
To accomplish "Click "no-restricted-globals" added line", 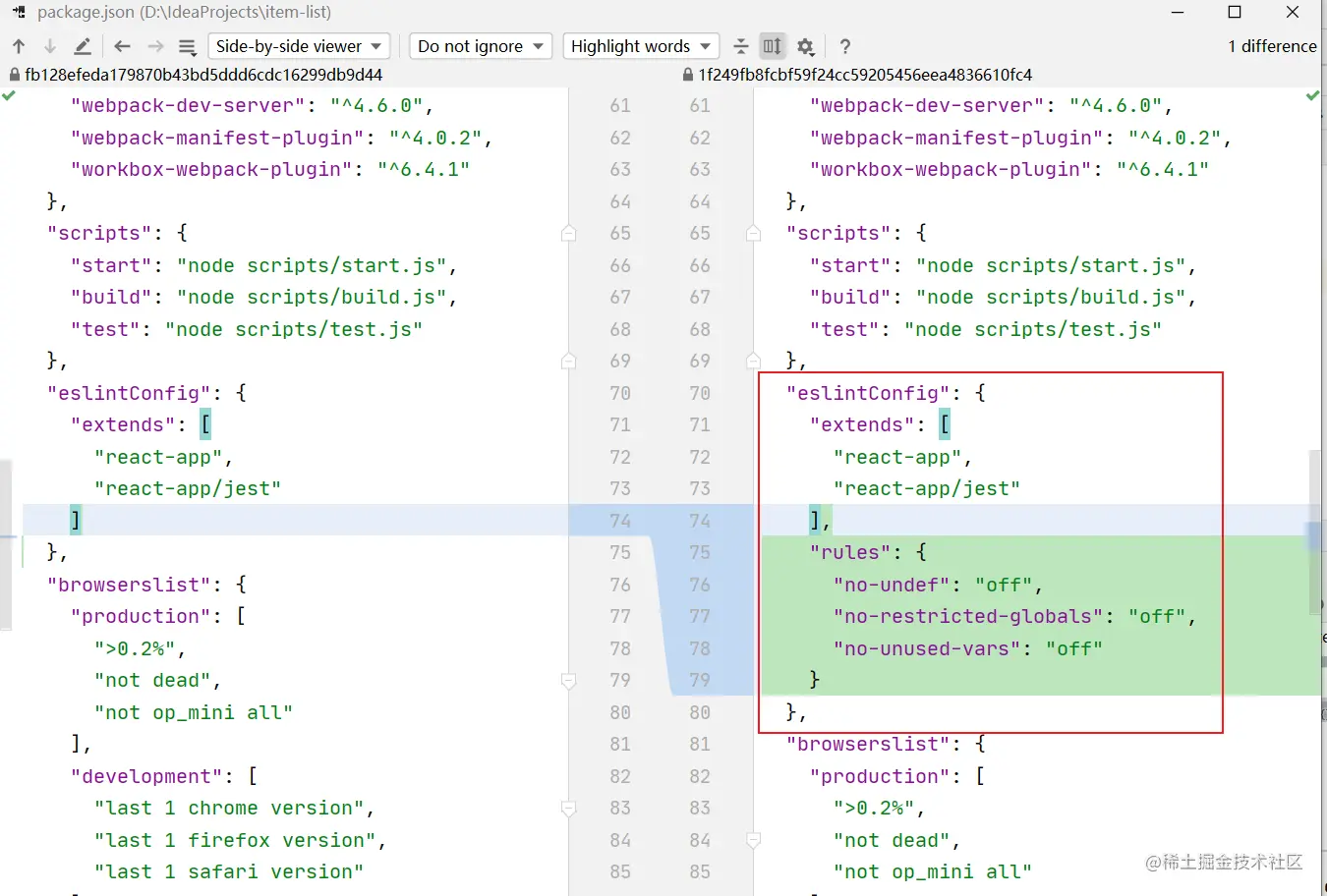I will (x=1014, y=617).
